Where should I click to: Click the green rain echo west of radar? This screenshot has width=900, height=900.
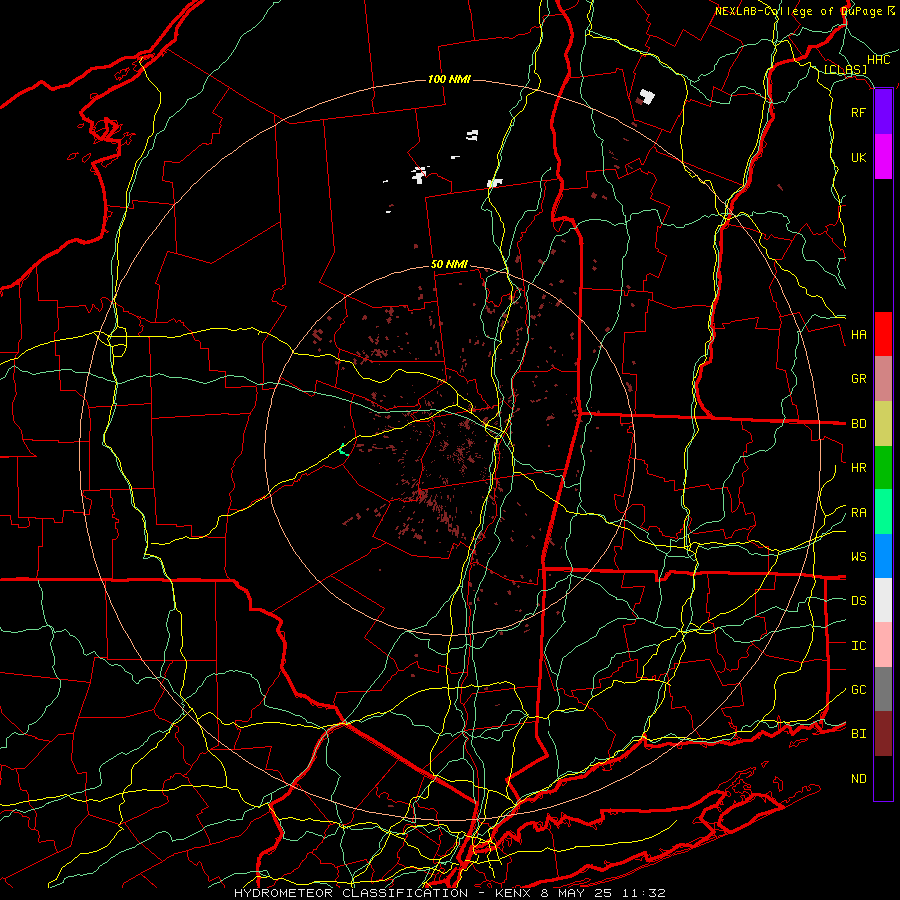(343, 449)
